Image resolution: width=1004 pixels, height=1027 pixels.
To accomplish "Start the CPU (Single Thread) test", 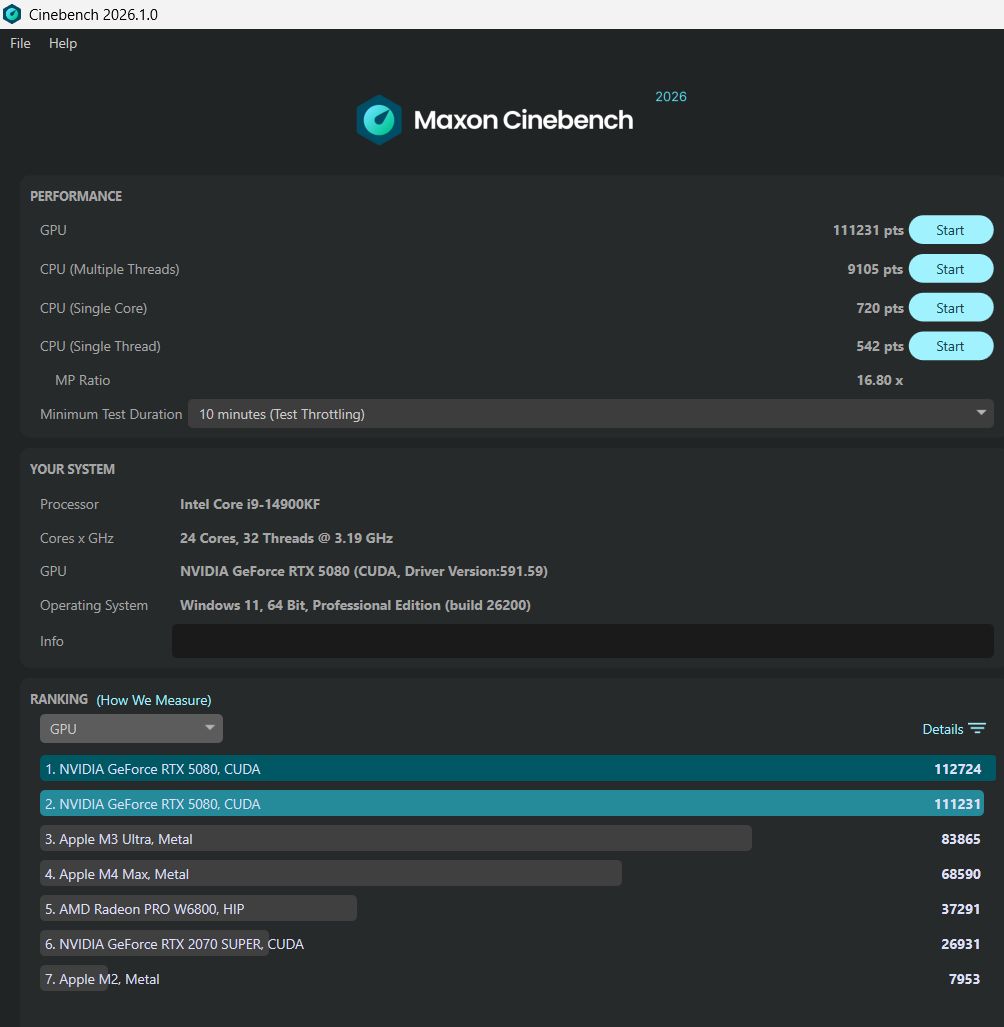I will 951,346.
